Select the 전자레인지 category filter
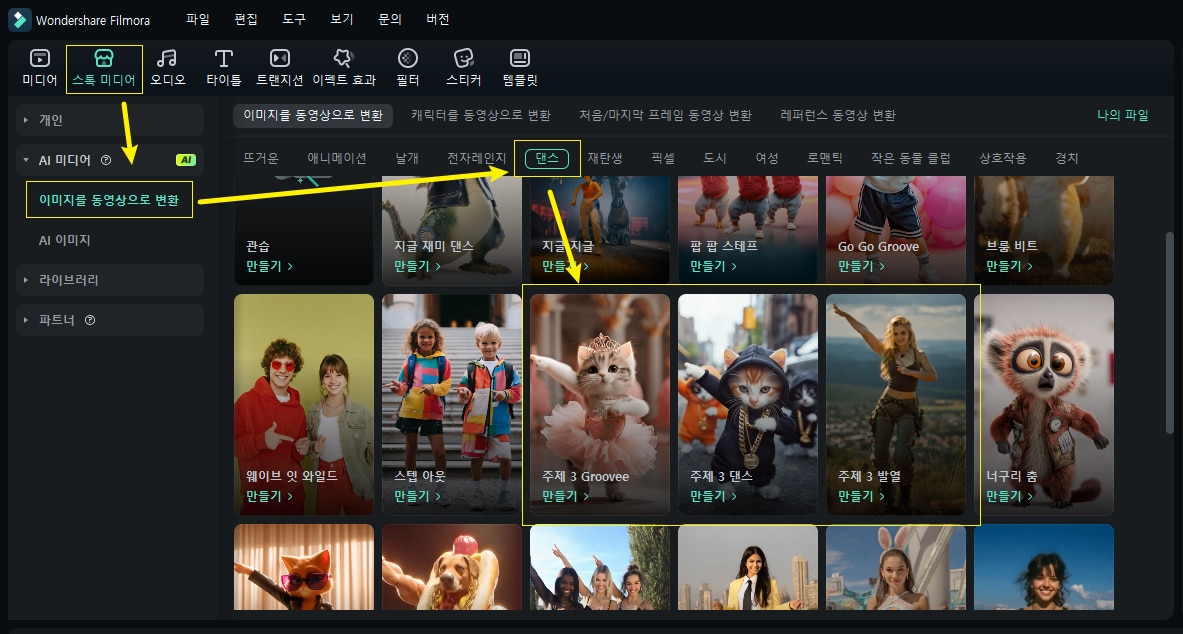This screenshot has height=634, width=1183. coord(477,158)
